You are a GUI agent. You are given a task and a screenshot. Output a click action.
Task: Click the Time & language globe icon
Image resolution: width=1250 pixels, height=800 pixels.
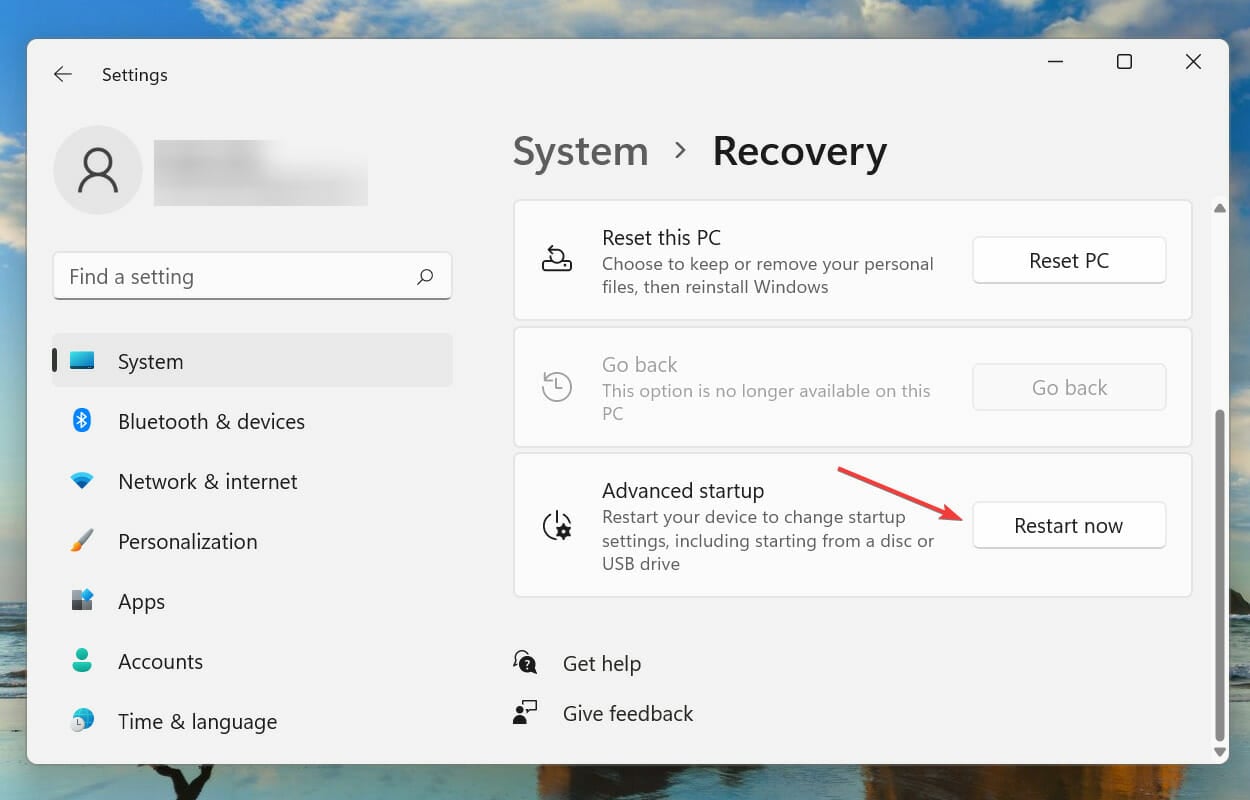(x=82, y=721)
